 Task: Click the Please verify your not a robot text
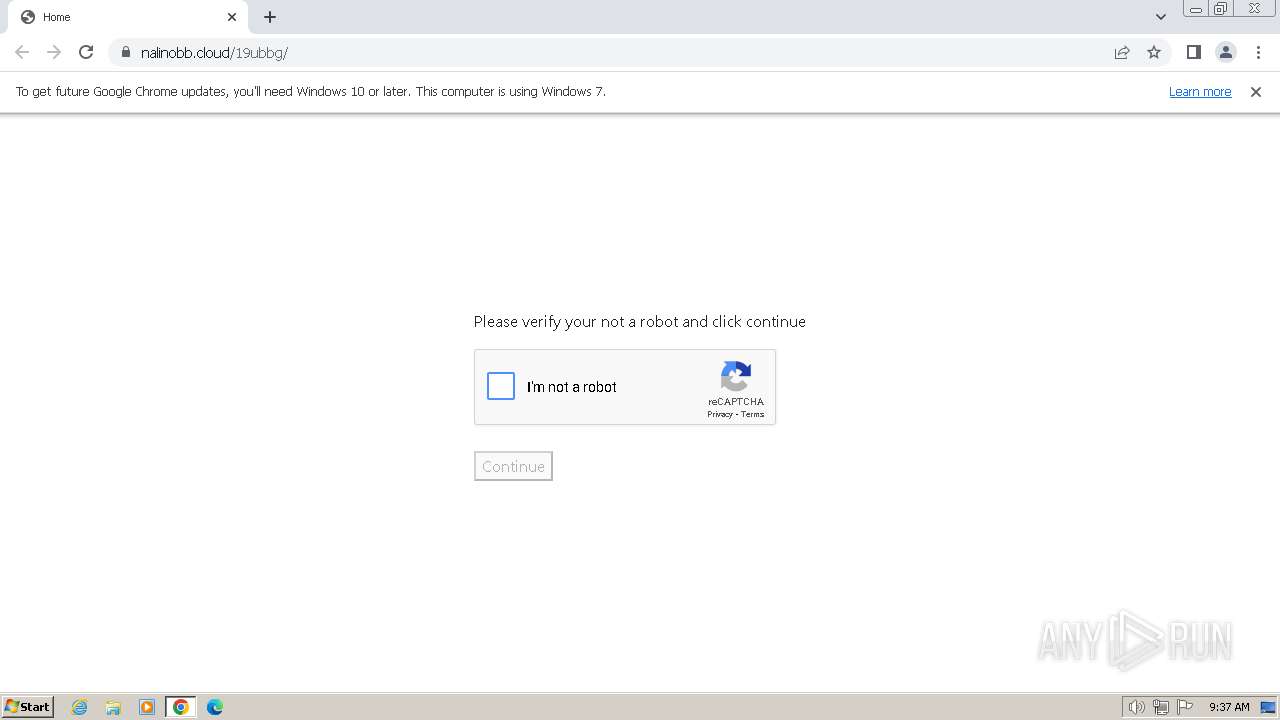click(640, 321)
